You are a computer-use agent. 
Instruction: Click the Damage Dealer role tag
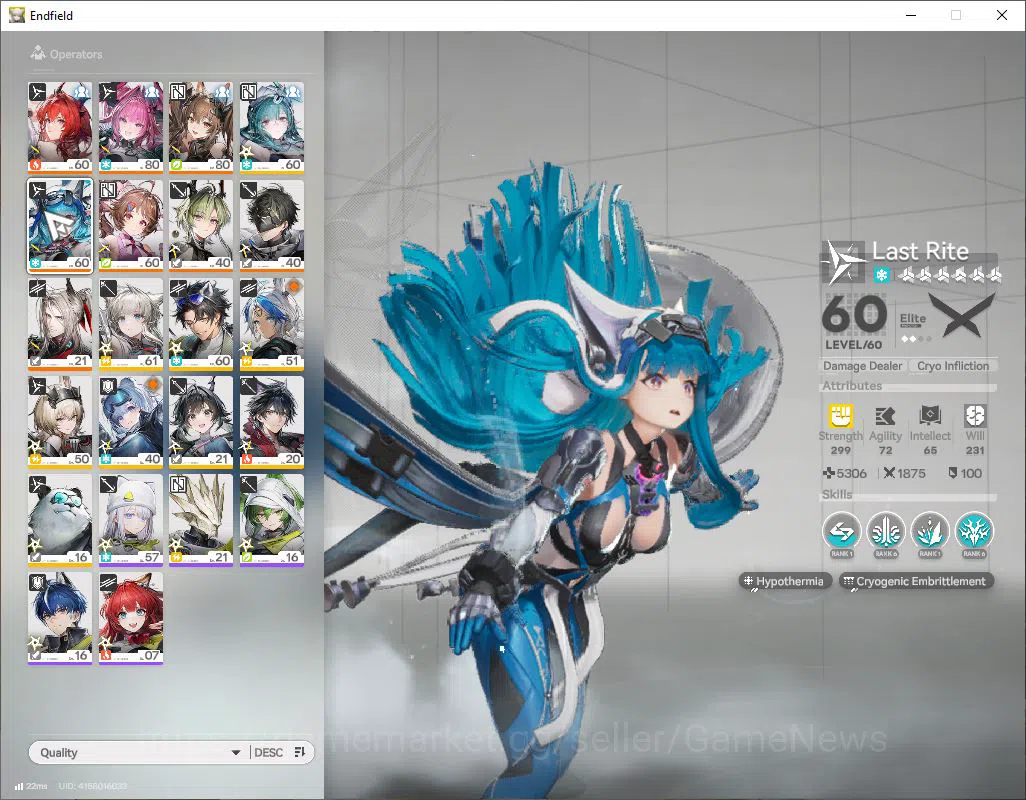tap(862, 366)
